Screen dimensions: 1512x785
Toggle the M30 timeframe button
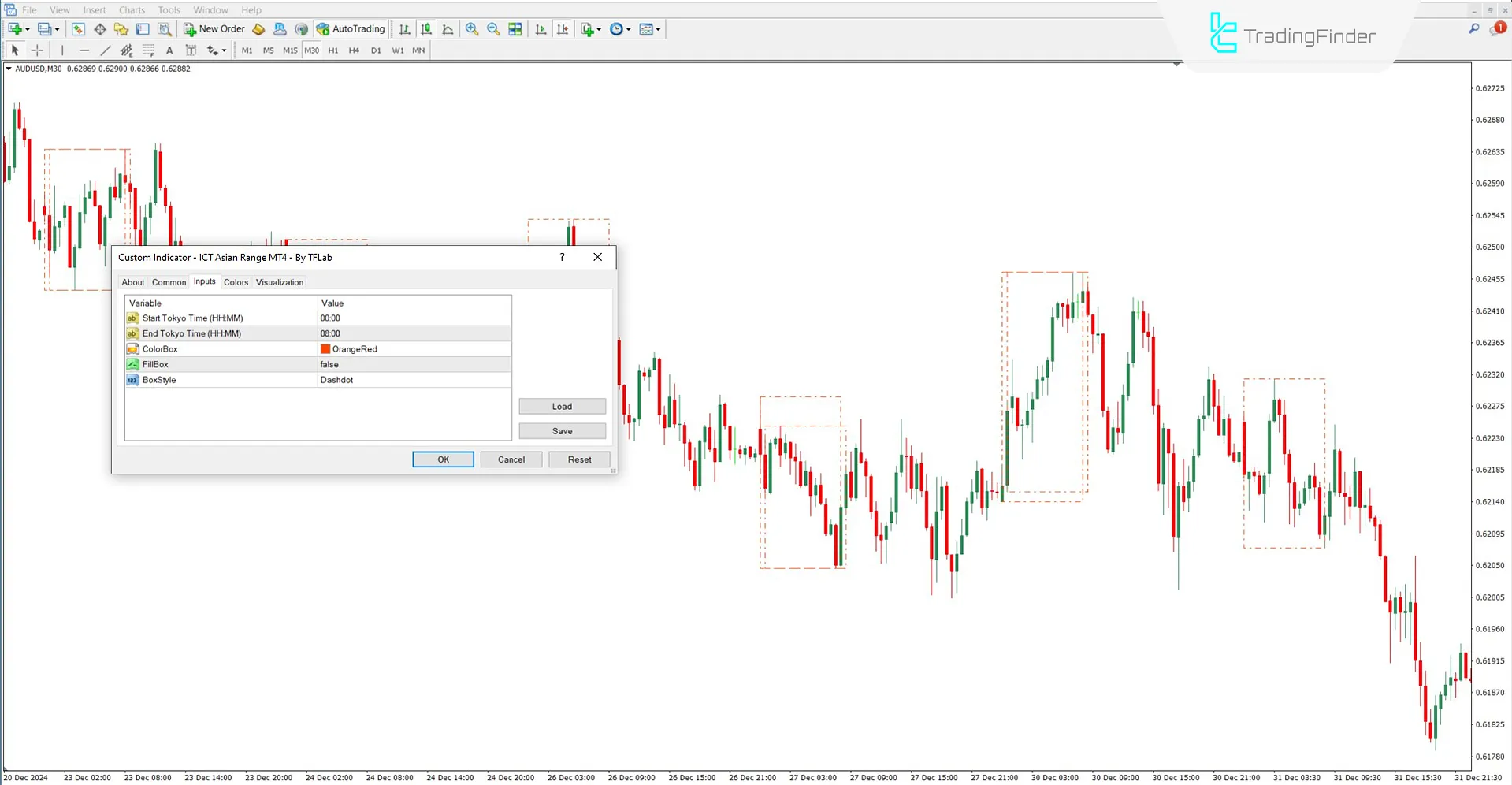(x=312, y=50)
